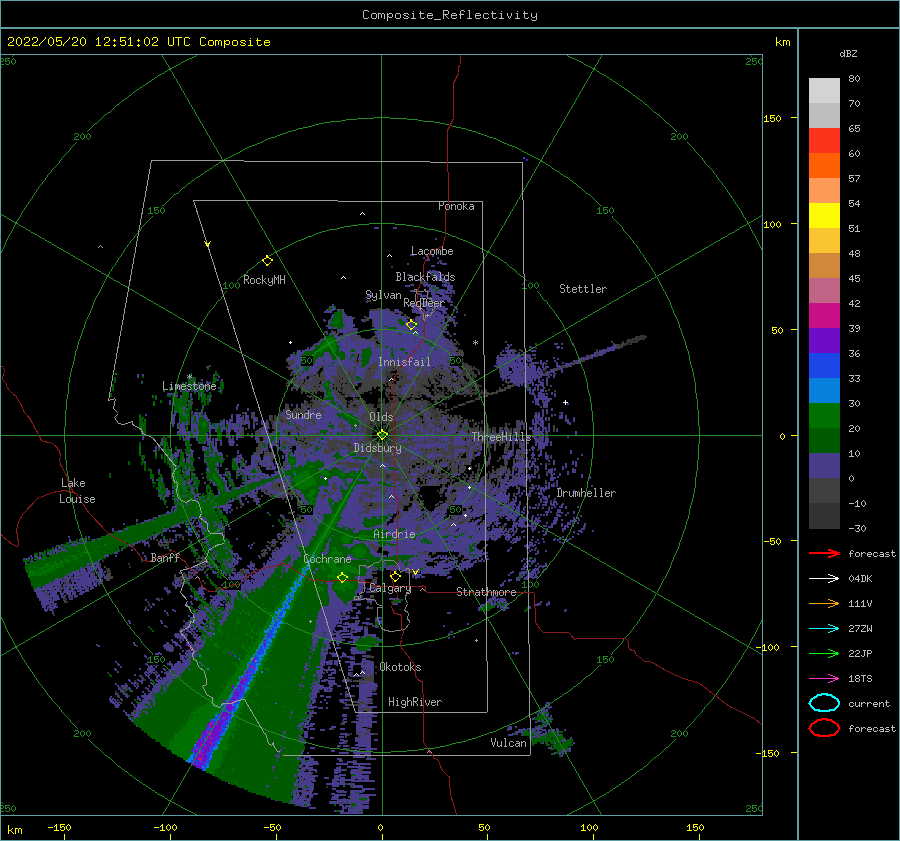The height and width of the screenshot is (841, 900).
Task: Select the red 60-65 dBZ color band
Action: click(x=824, y=141)
